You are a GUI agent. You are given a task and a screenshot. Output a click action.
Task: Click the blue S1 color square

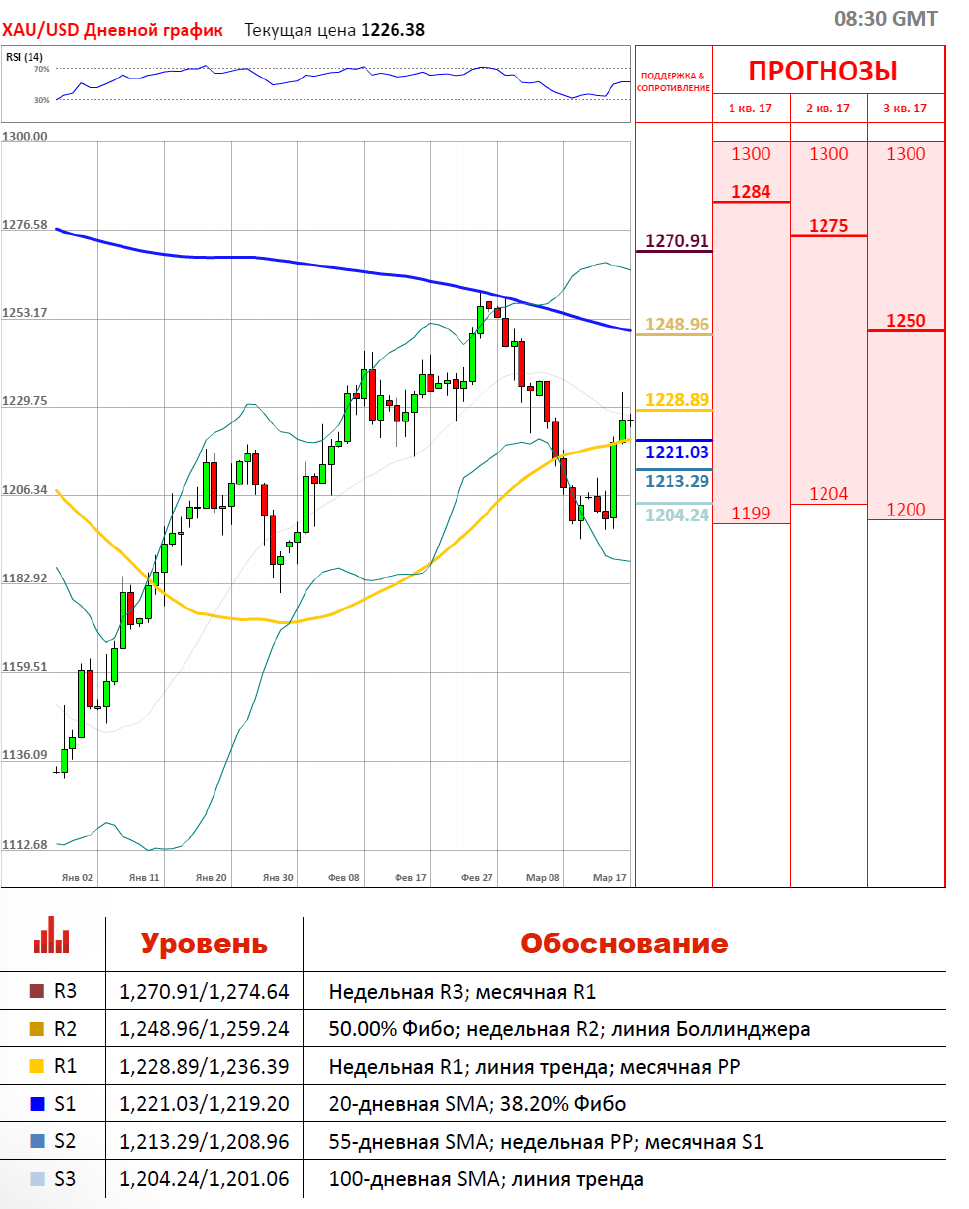tap(38, 1104)
